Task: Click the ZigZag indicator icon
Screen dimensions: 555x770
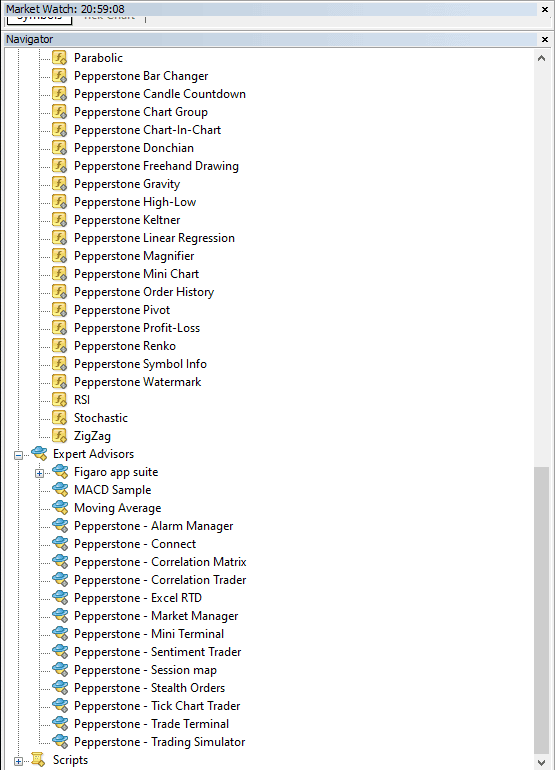Action: coord(59,436)
